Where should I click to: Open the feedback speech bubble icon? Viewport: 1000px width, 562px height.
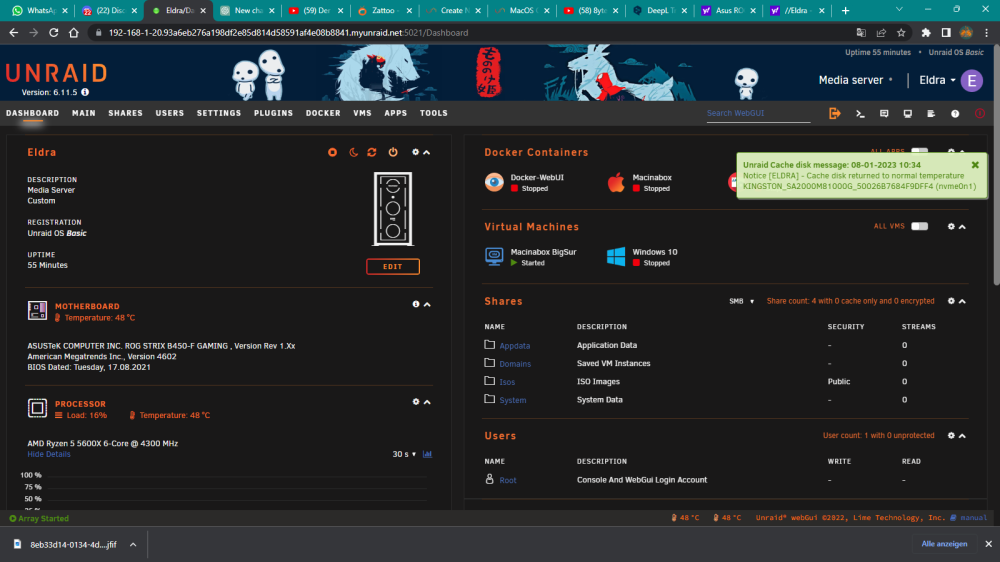[x=884, y=114]
